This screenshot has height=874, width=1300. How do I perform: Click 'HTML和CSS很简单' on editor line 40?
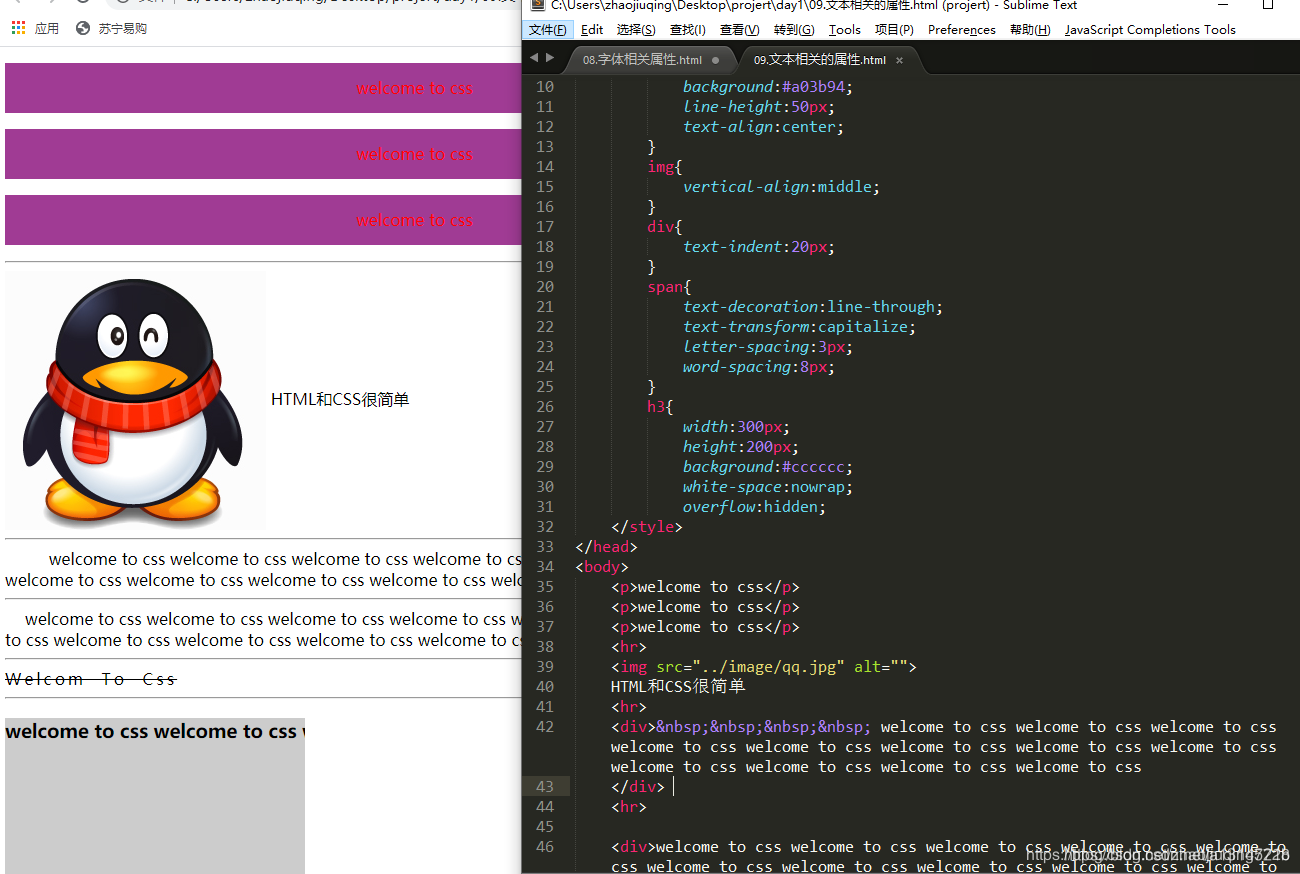point(678,687)
